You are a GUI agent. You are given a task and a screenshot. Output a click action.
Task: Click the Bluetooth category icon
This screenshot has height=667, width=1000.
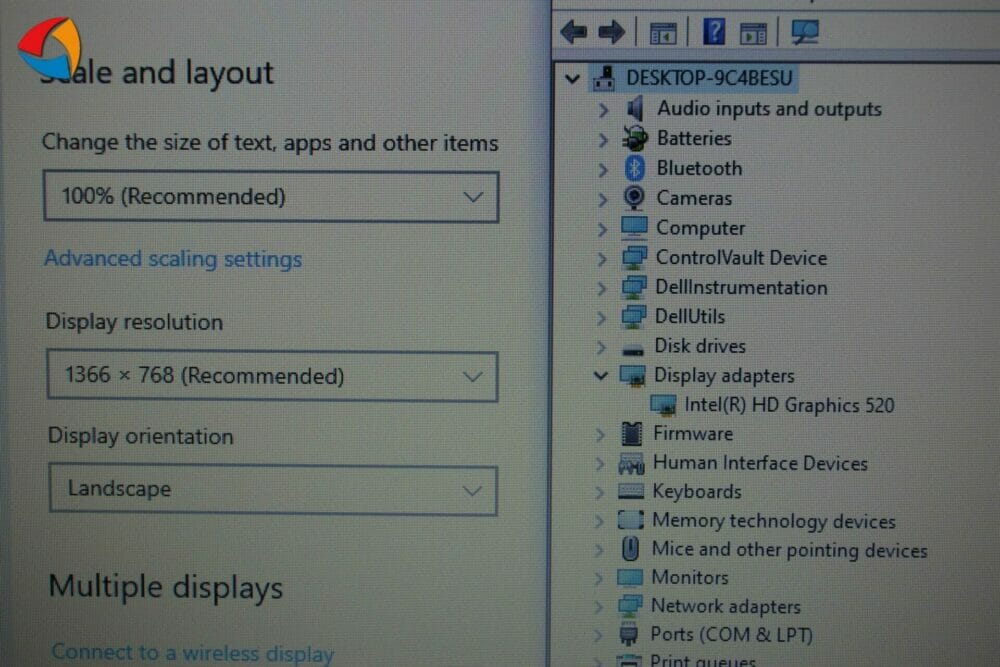pyautogui.click(x=634, y=168)
